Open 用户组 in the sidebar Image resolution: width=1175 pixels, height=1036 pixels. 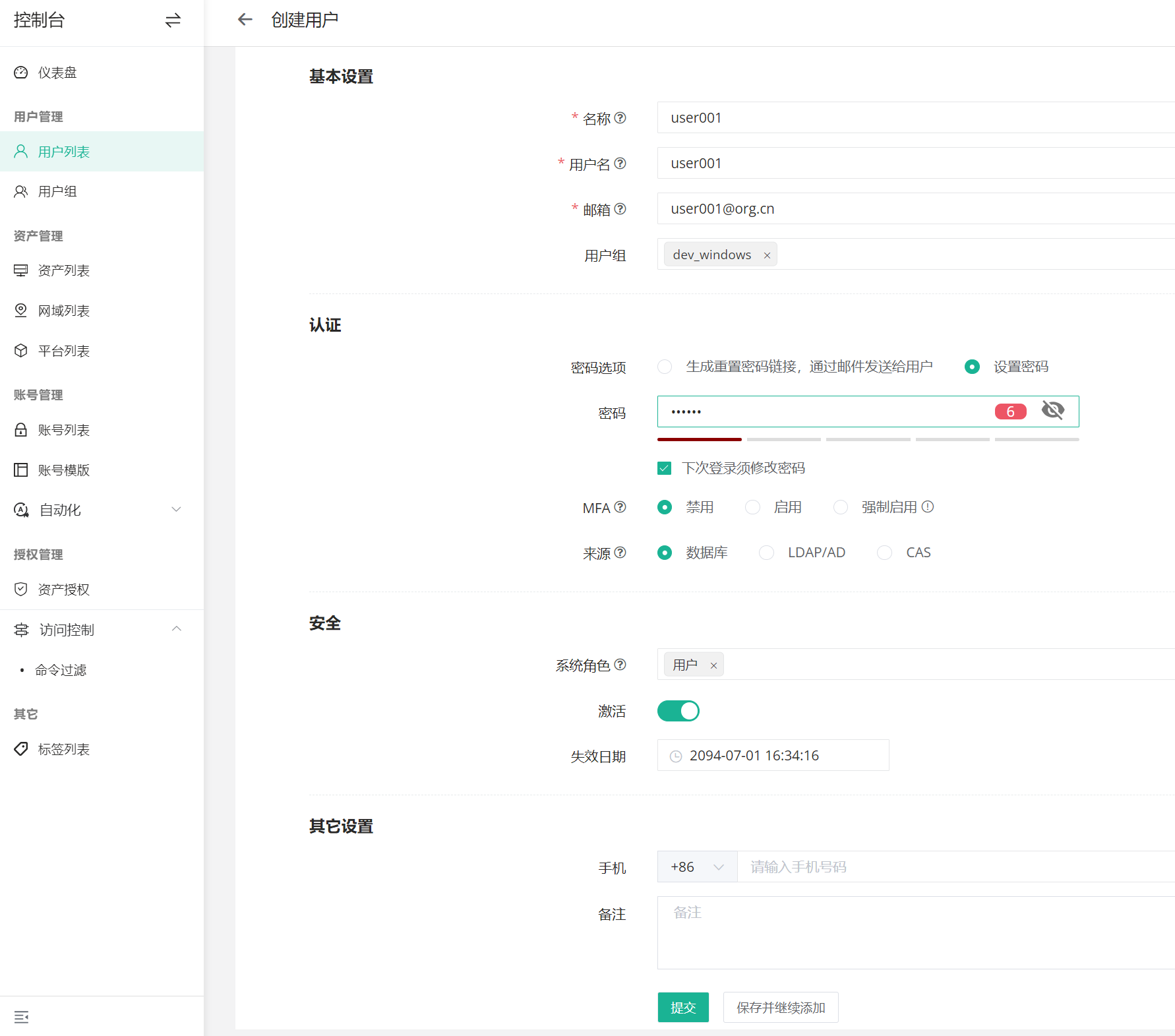tap(57, 192)
